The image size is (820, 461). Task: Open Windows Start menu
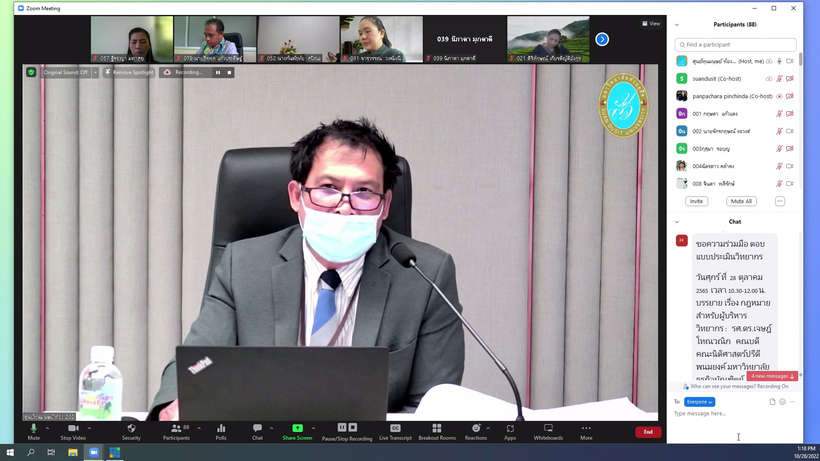pos(10,452)
